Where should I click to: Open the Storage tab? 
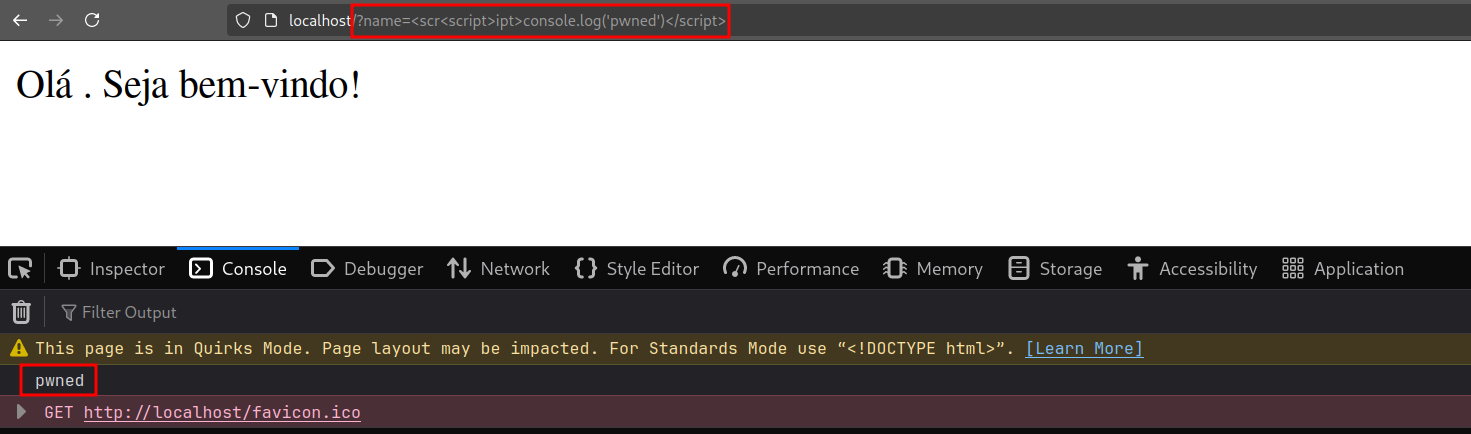[x=1055, y=269]
